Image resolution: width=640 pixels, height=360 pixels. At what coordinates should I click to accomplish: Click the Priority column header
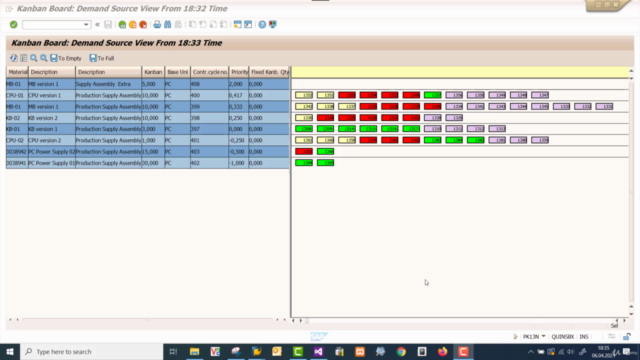(x=239, y=72)
